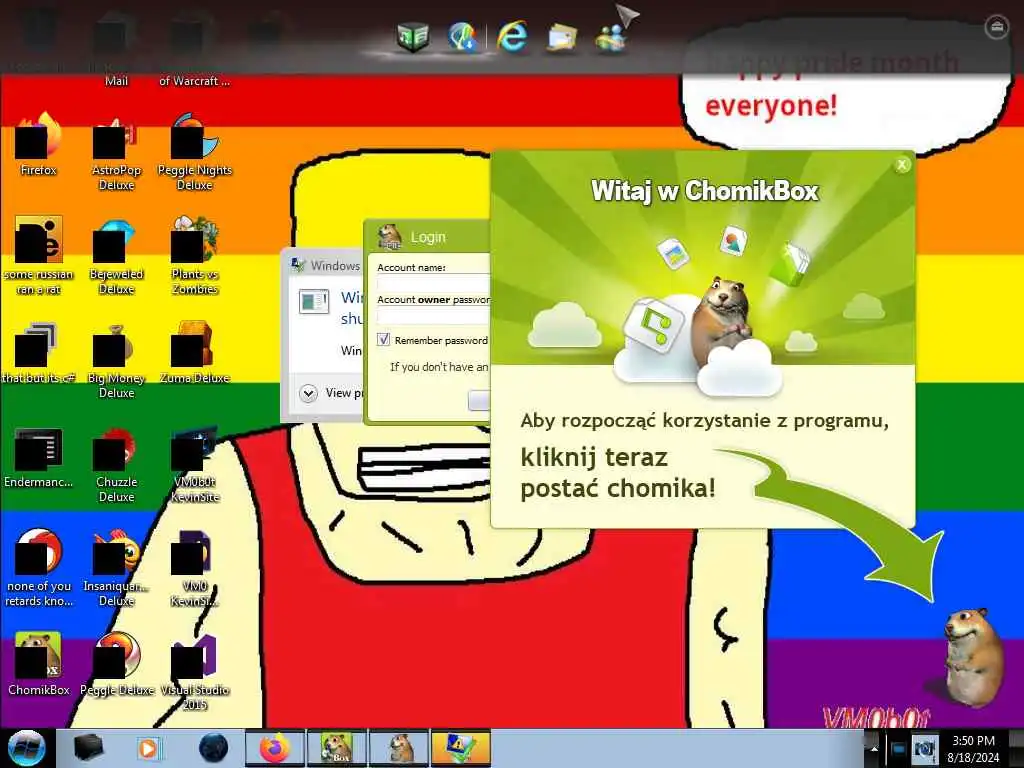
Task: Switch to hamster Login taskbar button
Action: pos(398,748)
